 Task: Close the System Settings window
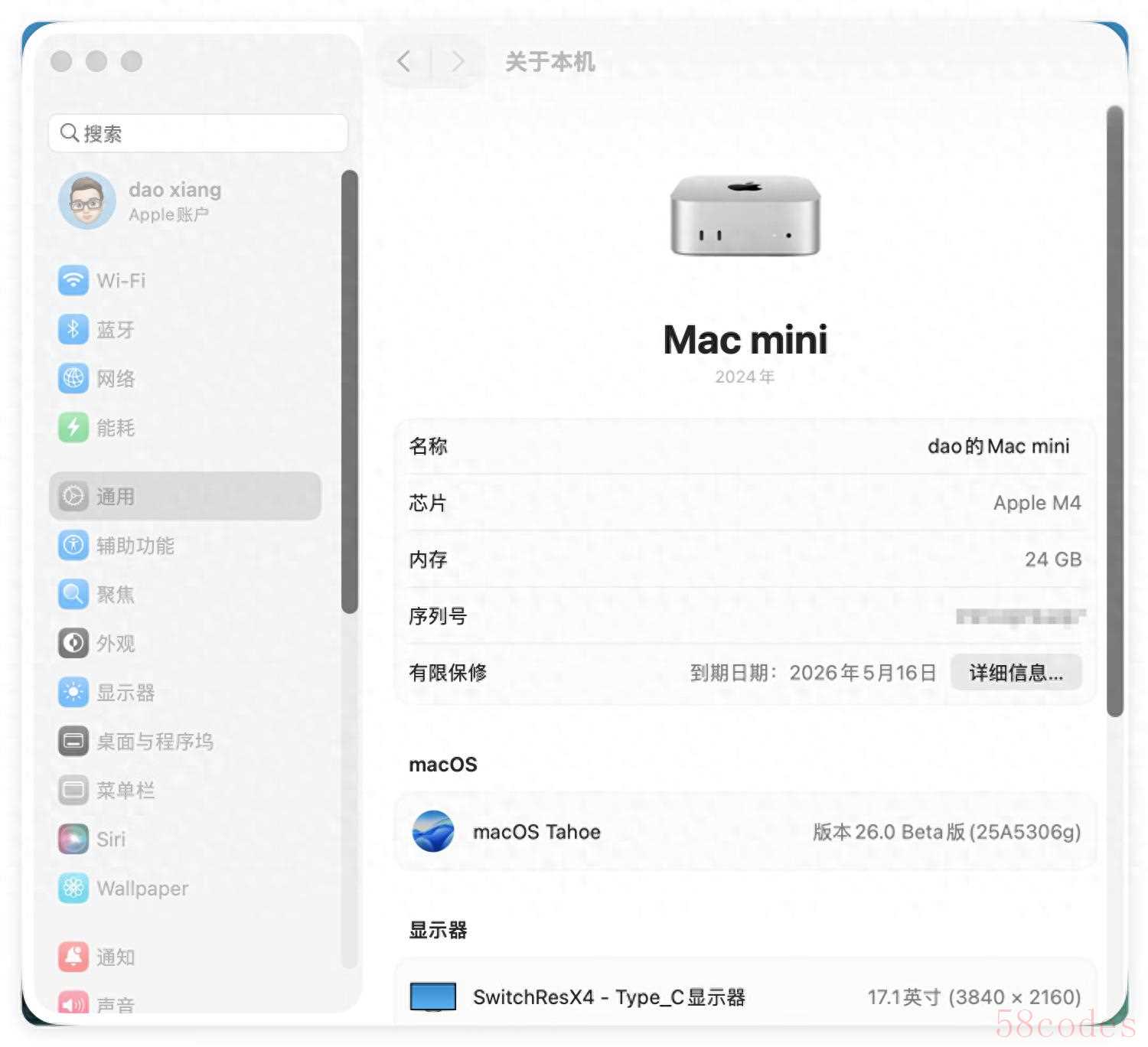[61, 61]
